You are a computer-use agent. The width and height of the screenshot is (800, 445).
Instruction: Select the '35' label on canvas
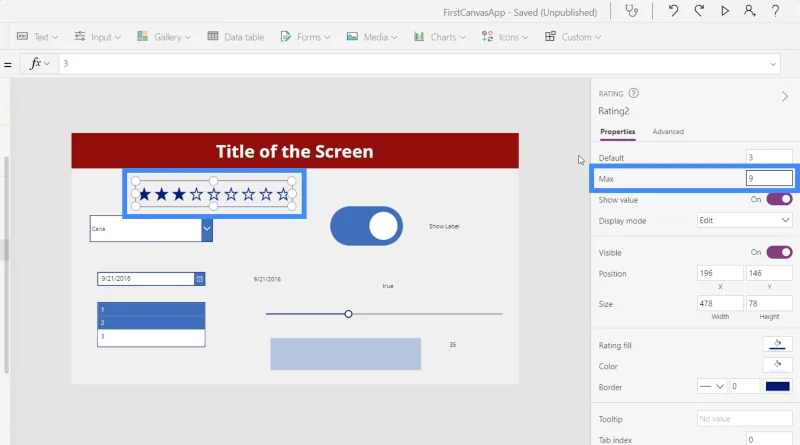(453, 344)
